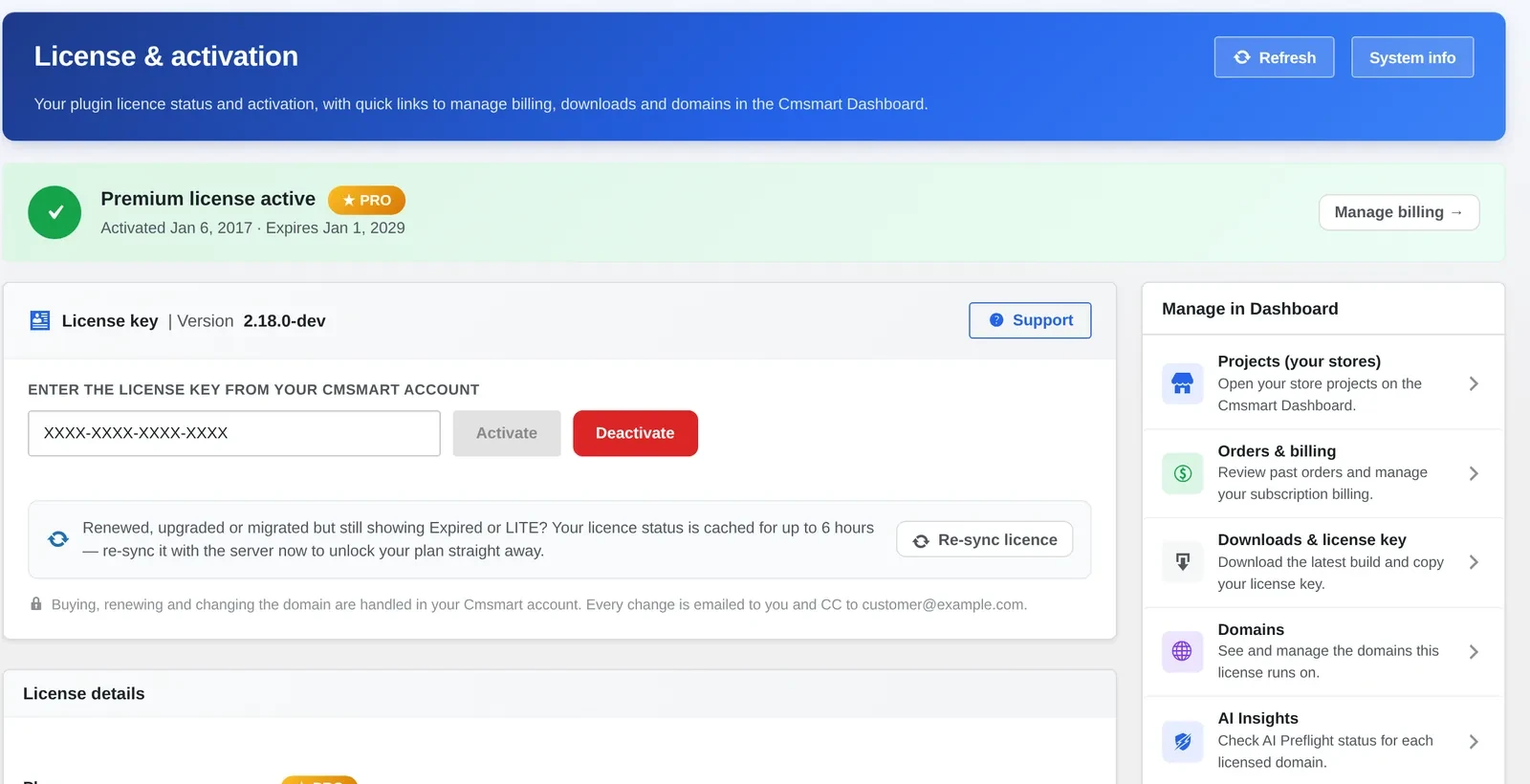Click the Projects store icon
The width and height of the screenshot is (1530, 784).
(1183, 383)
